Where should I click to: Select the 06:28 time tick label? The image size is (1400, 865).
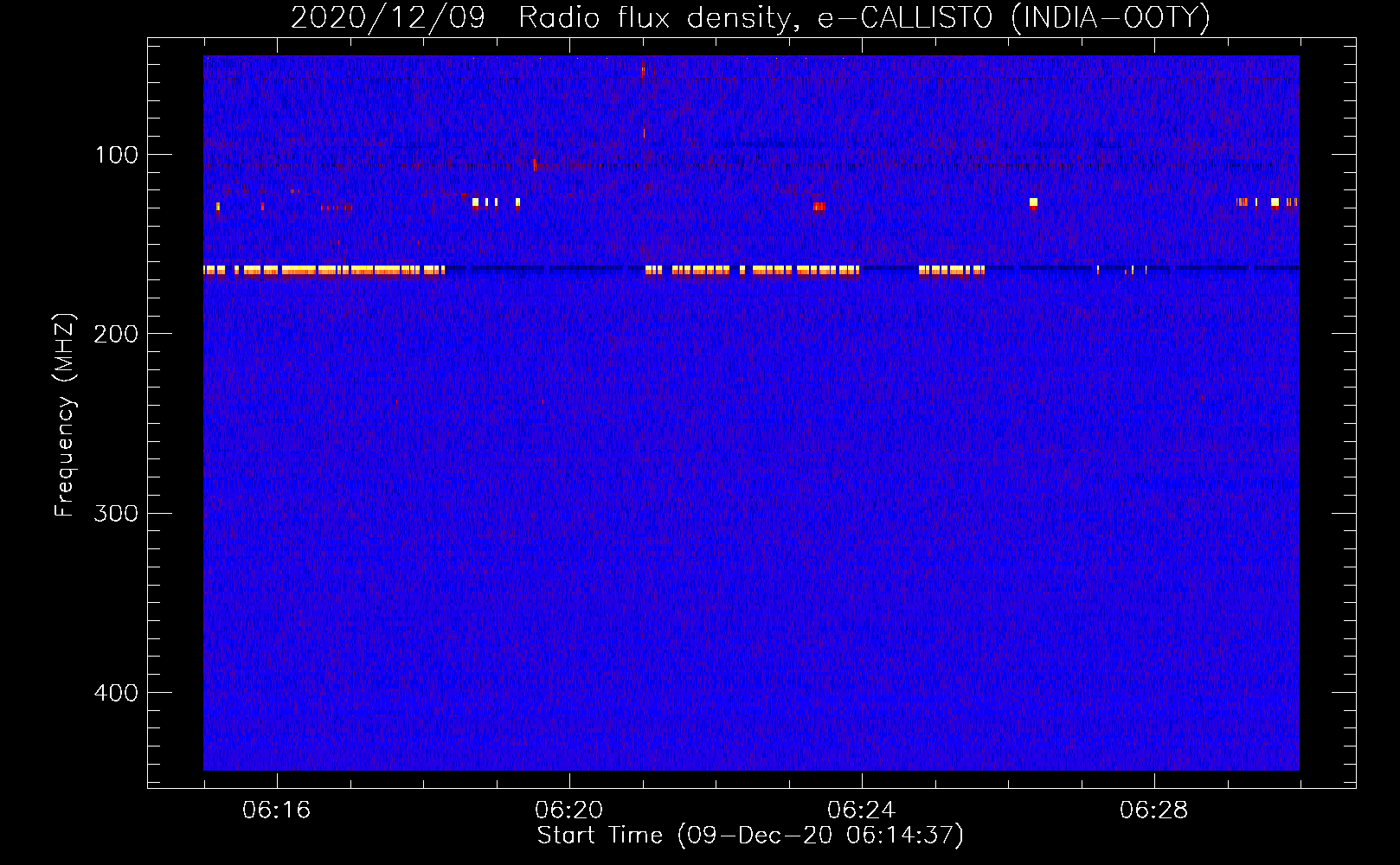1154,811
